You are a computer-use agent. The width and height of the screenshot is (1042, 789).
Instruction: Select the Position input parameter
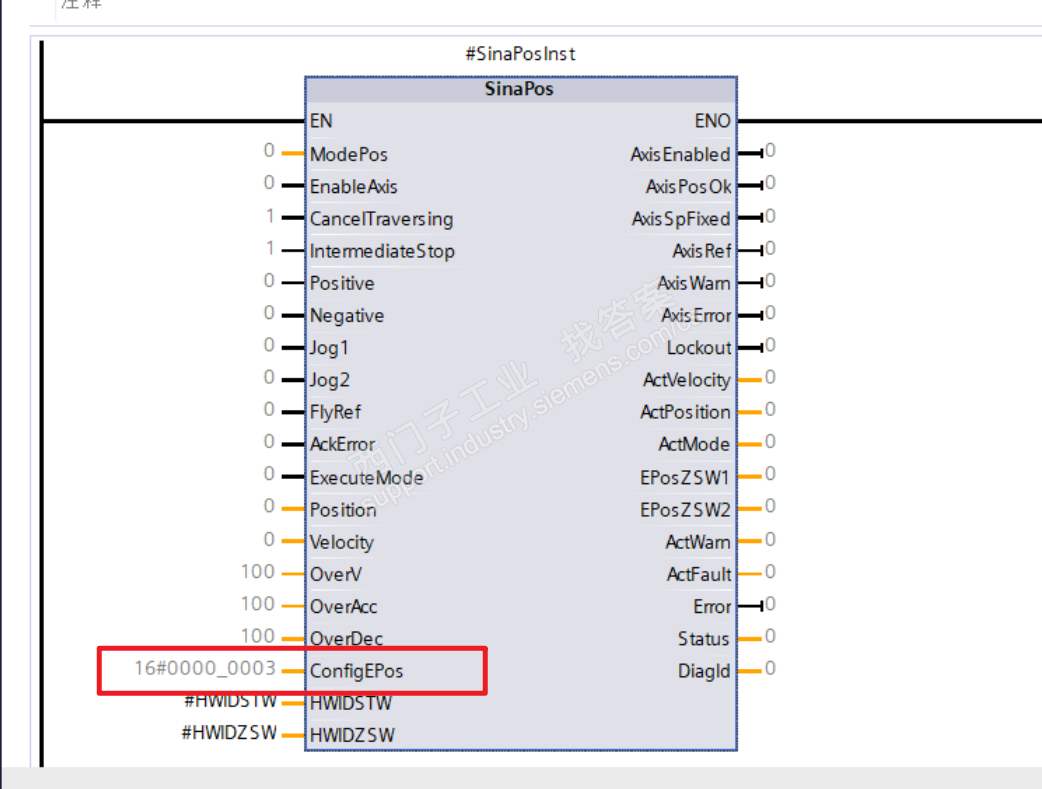click(343, 510)
